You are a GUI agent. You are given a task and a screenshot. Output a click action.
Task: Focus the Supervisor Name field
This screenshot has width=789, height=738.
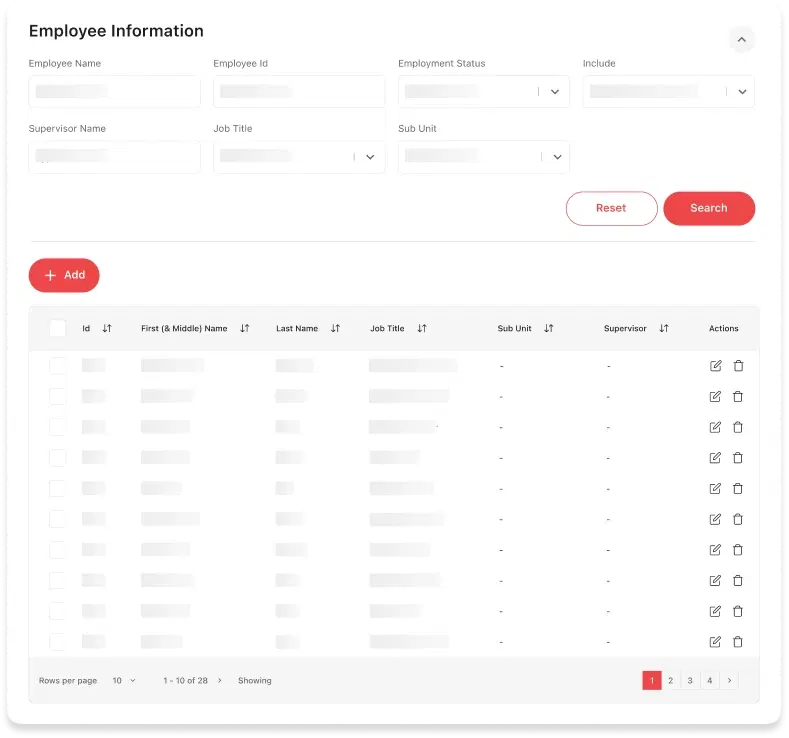(x=114, y=157)
